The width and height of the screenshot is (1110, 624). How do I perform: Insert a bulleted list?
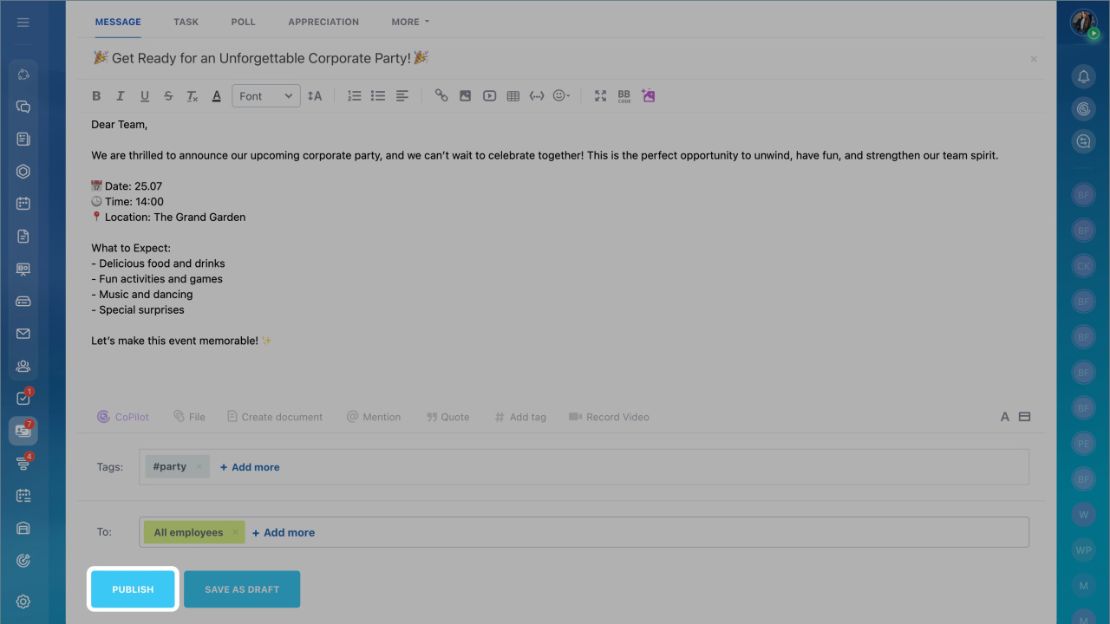pyautogui.click(x=378, y=96)
